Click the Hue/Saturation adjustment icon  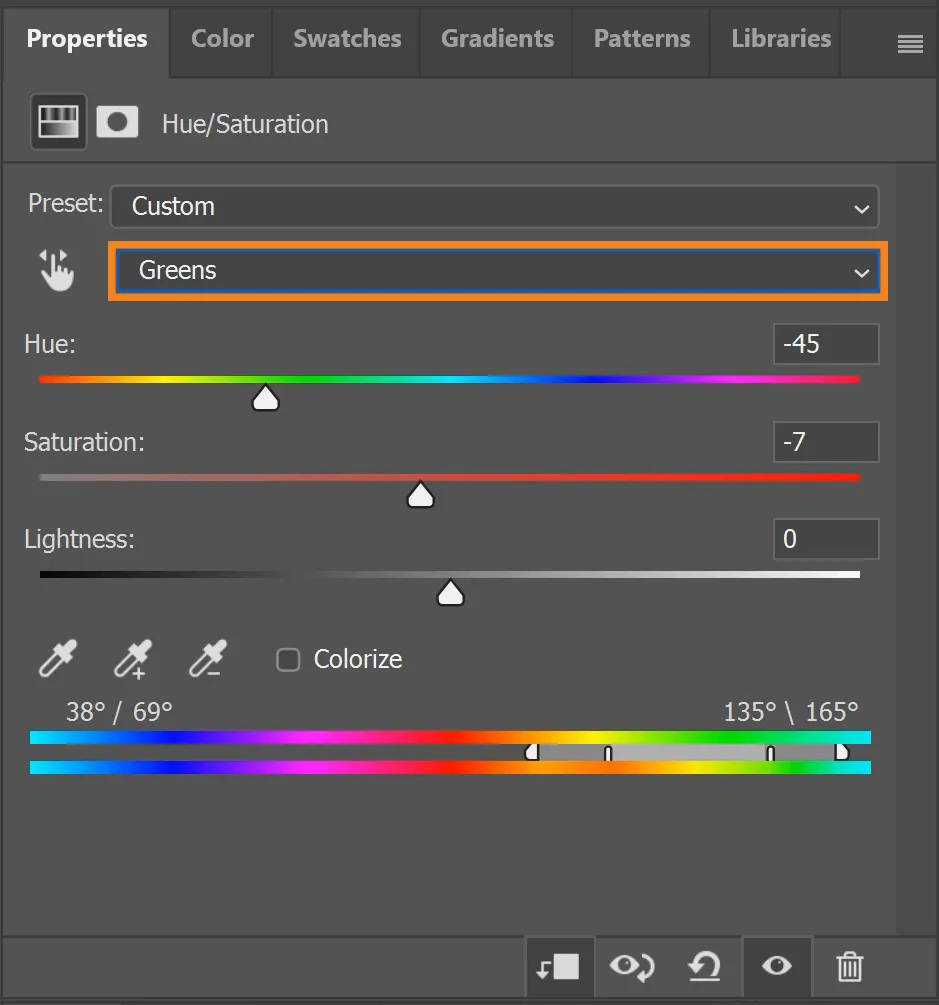(x=58, y=123)
